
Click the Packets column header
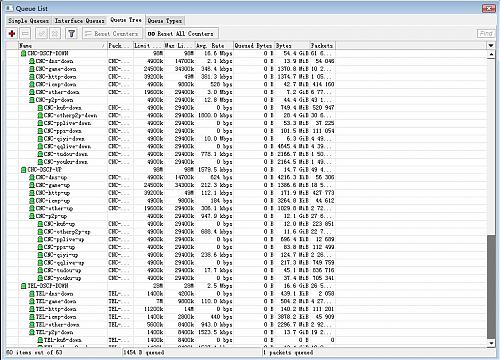pyautogui.click(x=322, y=45)
